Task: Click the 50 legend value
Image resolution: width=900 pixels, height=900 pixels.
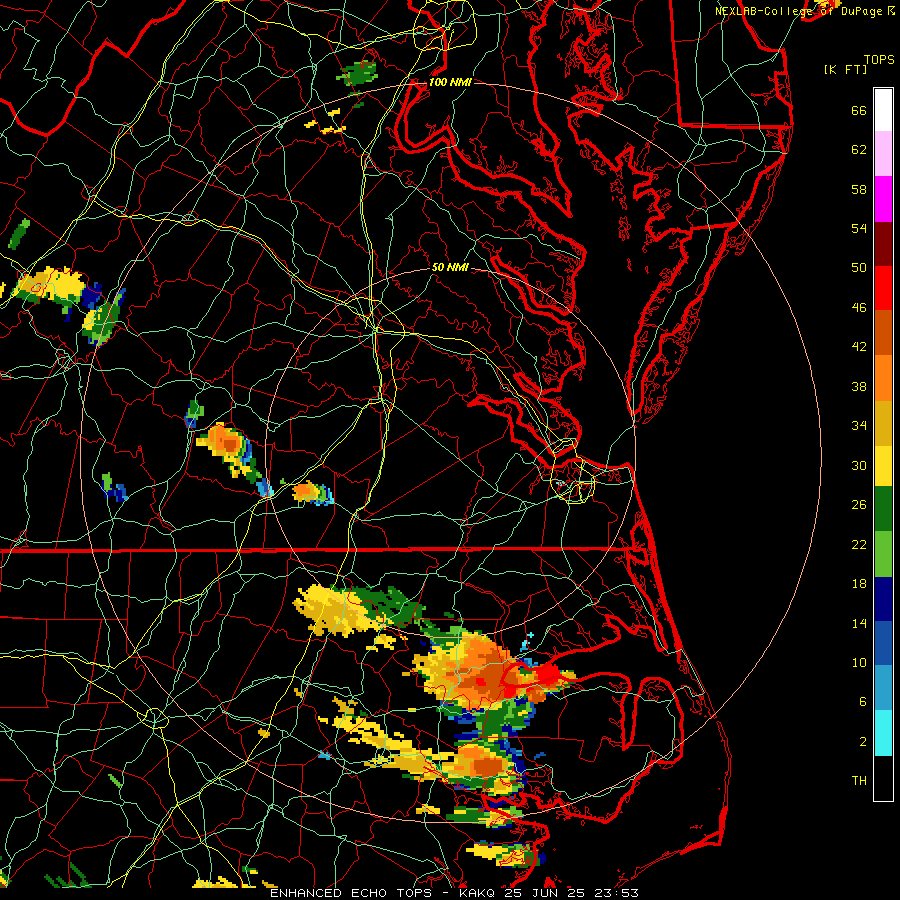Action: 859,268
